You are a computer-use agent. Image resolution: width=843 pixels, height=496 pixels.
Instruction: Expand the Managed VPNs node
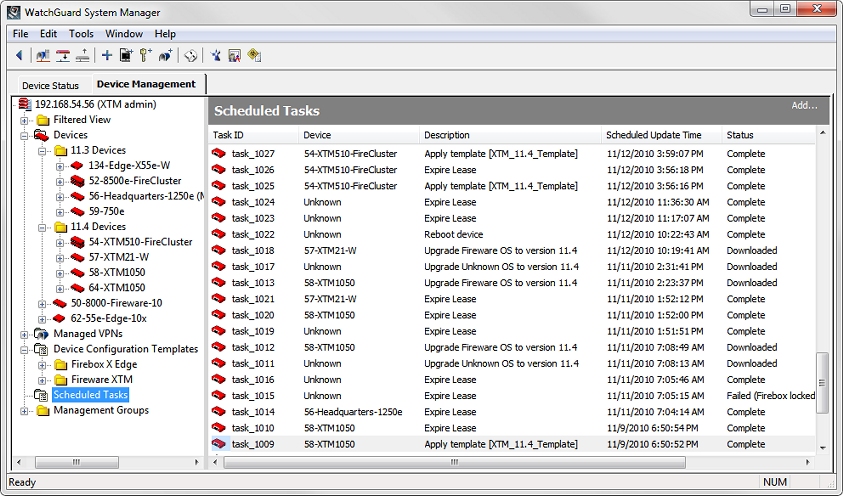(25, 334)
